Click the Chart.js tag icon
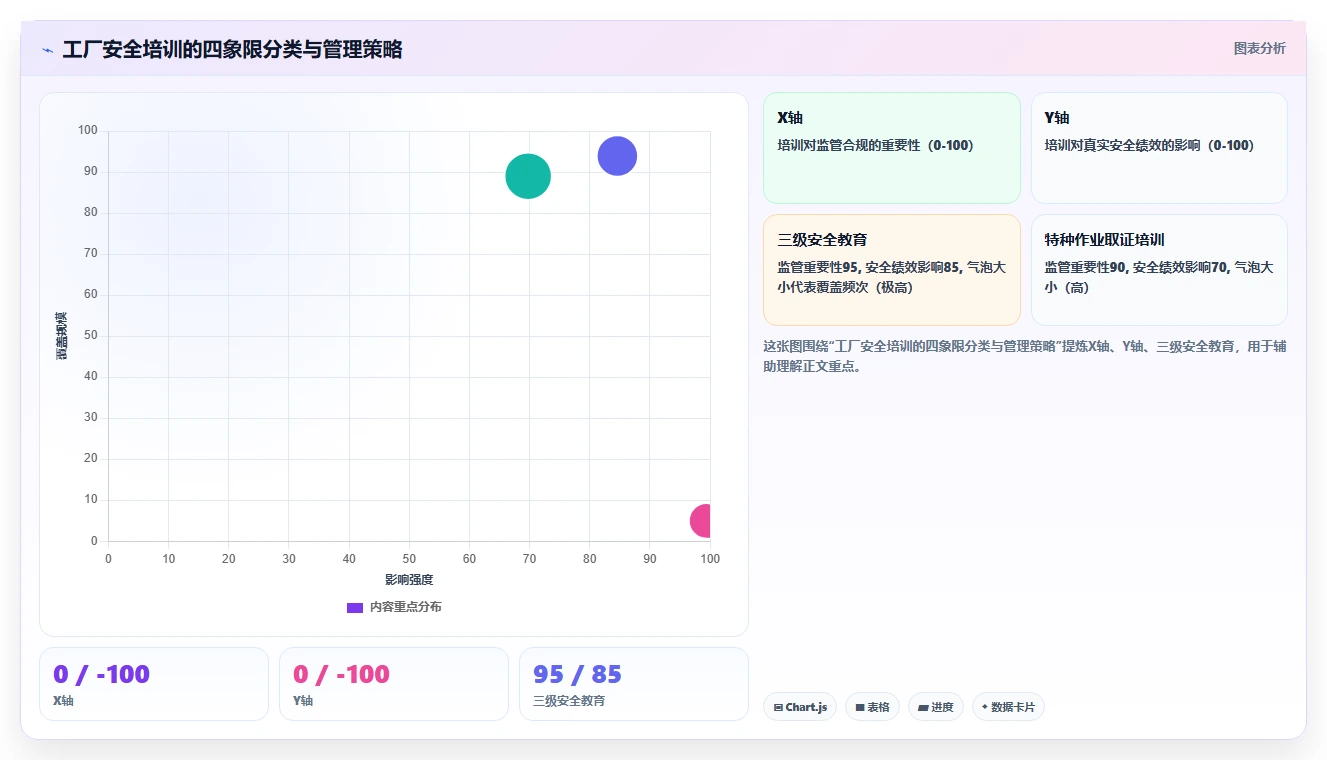Screen dimensions: 1327x760 [x=778, y=707]
